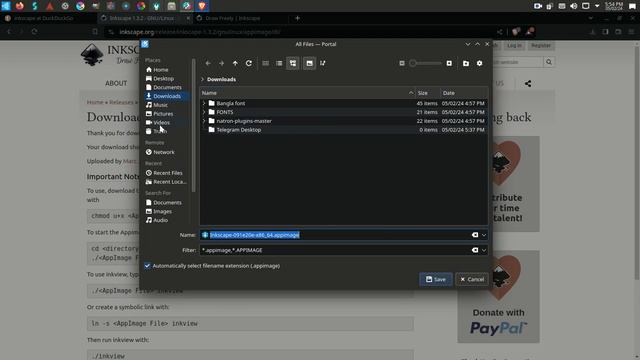Expand the FONTS folder

coord(204,112)
